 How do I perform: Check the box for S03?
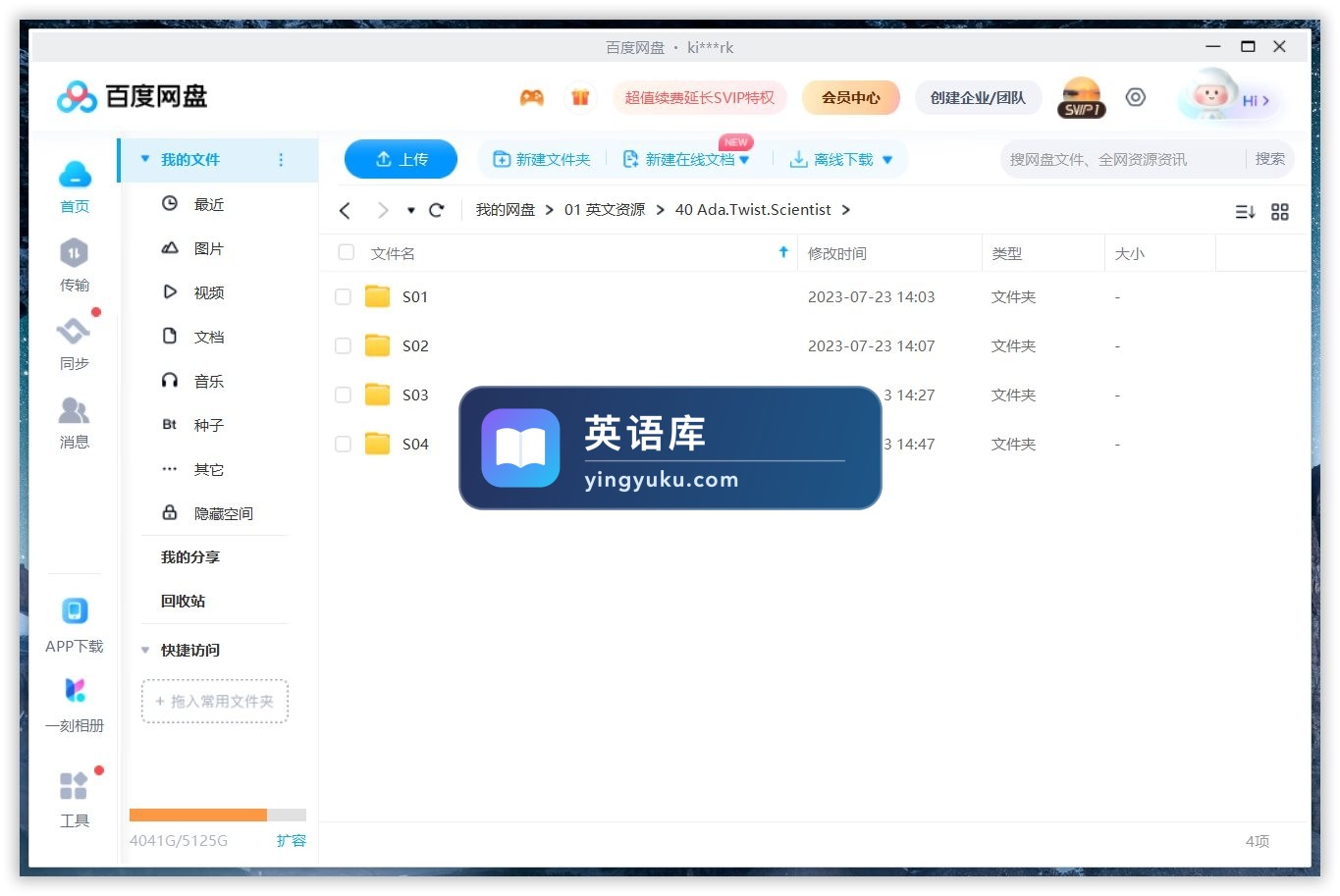[x=343, y=395]
